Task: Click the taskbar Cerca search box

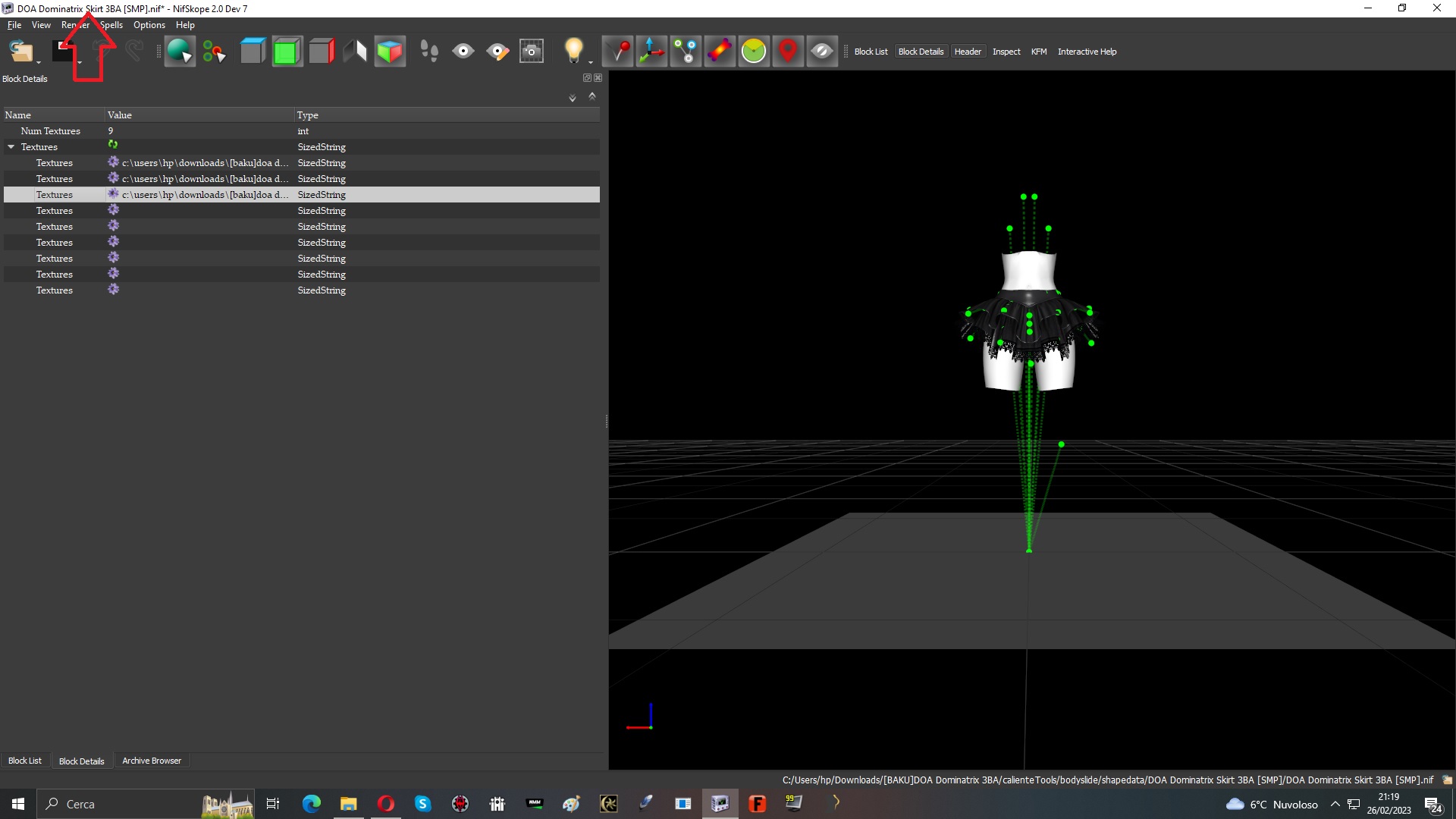Action: (146, 804)
